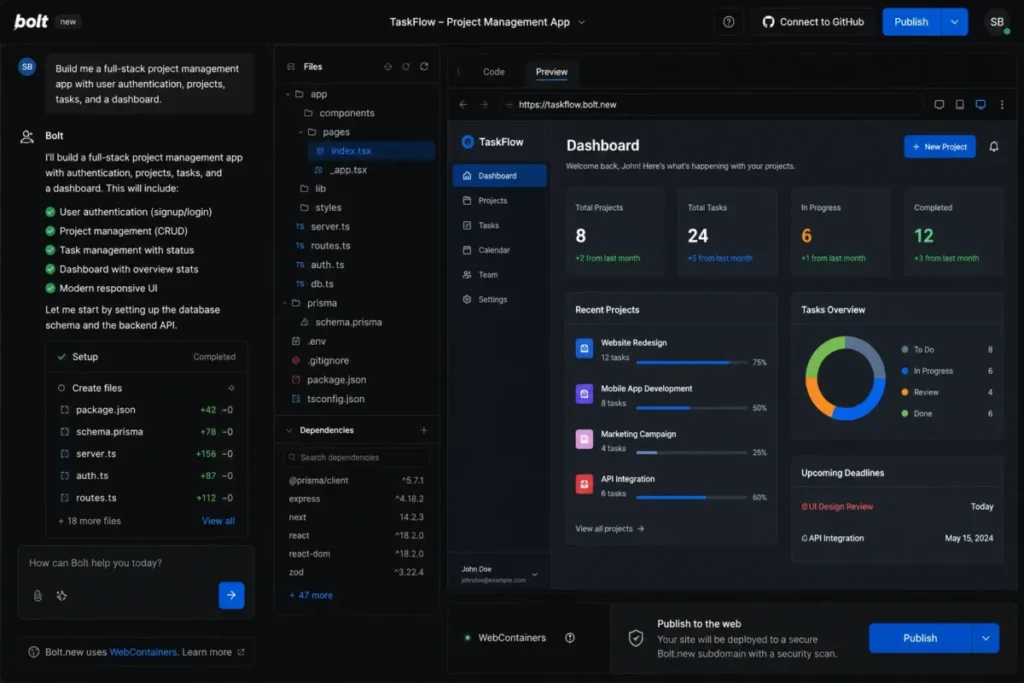The height and width of the screenshot is (683, 1024).
Task: Open Calendar in the TaskFlow sidebar
Action: [499, 250]
